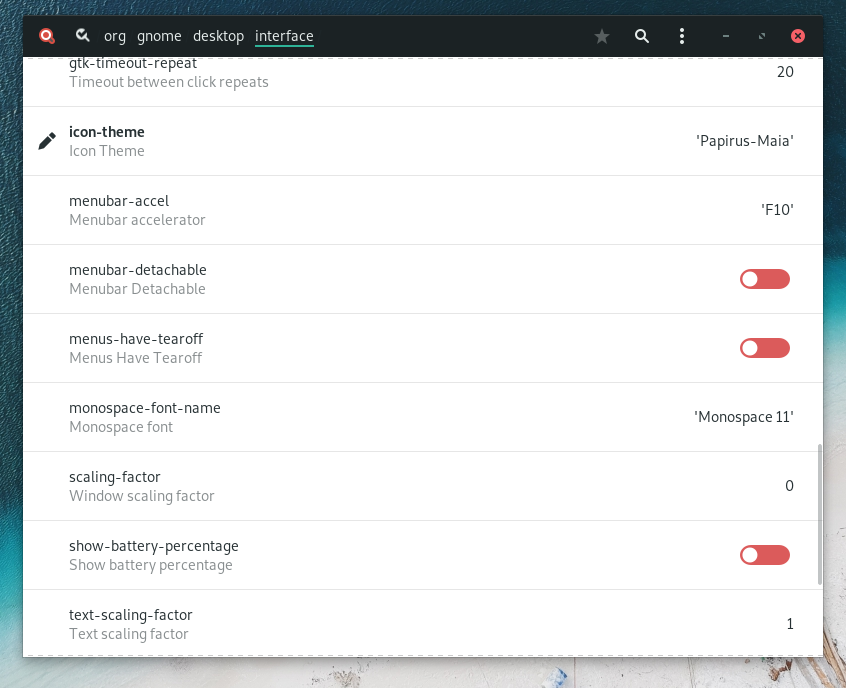Minimize the dconf Editor window
The height and width of the screenshot is (688, 846).
pos(726,36)
